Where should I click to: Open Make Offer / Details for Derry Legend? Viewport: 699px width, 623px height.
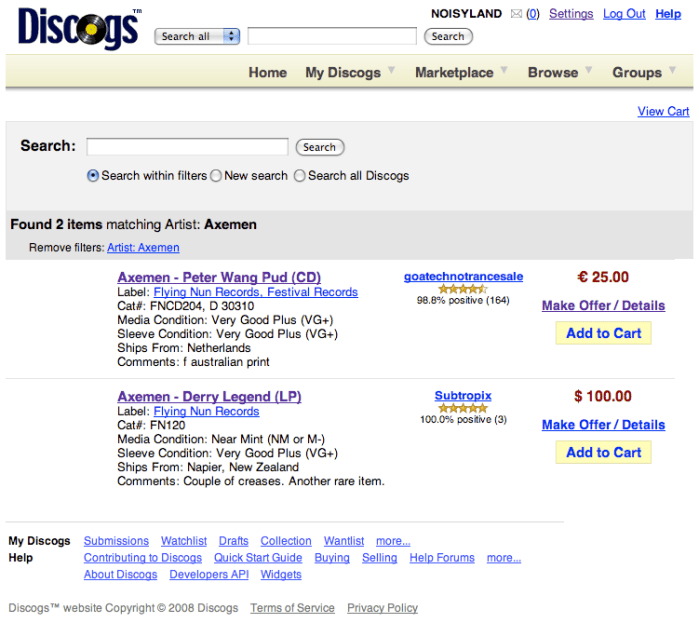click(603, 424)
